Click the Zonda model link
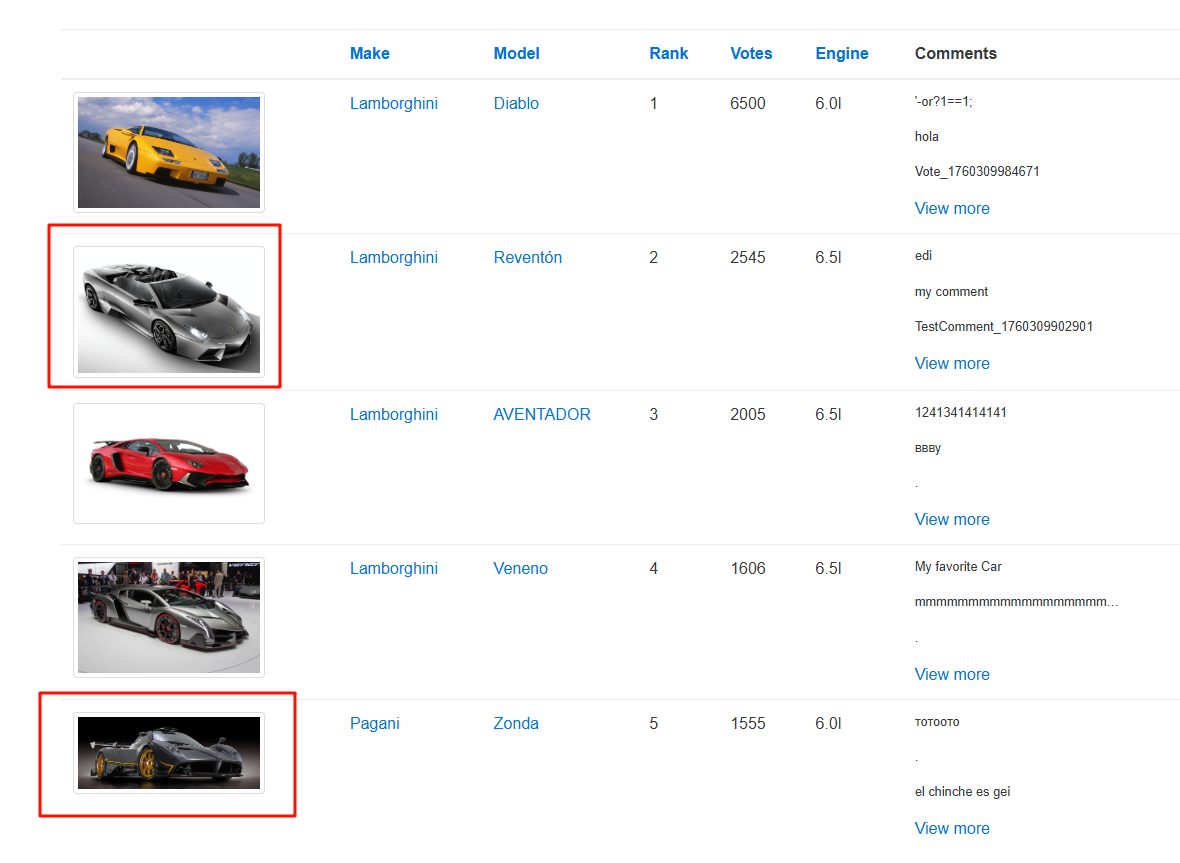 click(x=516, y=724)
